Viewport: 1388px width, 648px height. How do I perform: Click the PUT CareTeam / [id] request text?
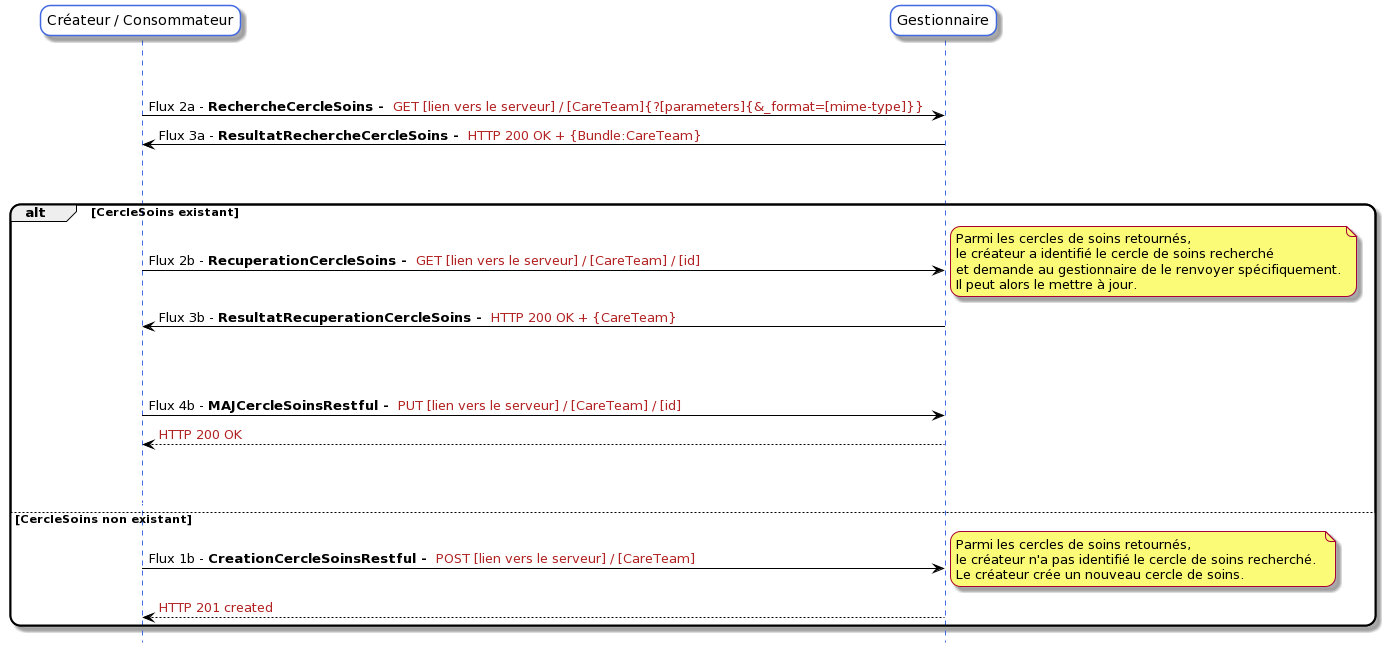pos(539,406)
